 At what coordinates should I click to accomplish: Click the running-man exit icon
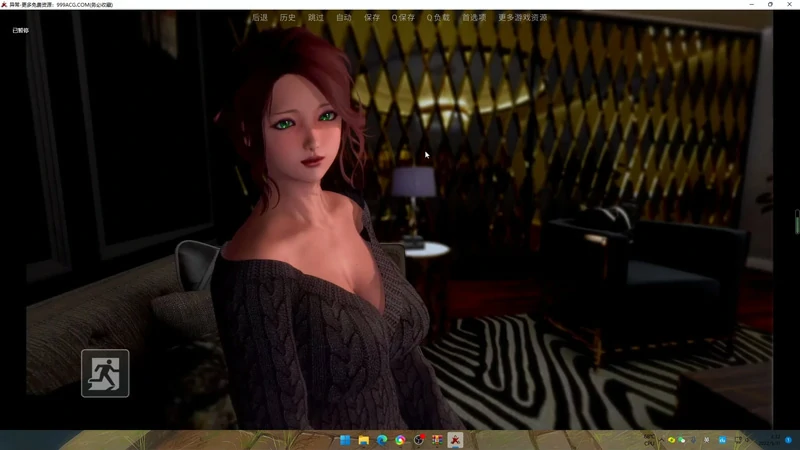point(105,373)
